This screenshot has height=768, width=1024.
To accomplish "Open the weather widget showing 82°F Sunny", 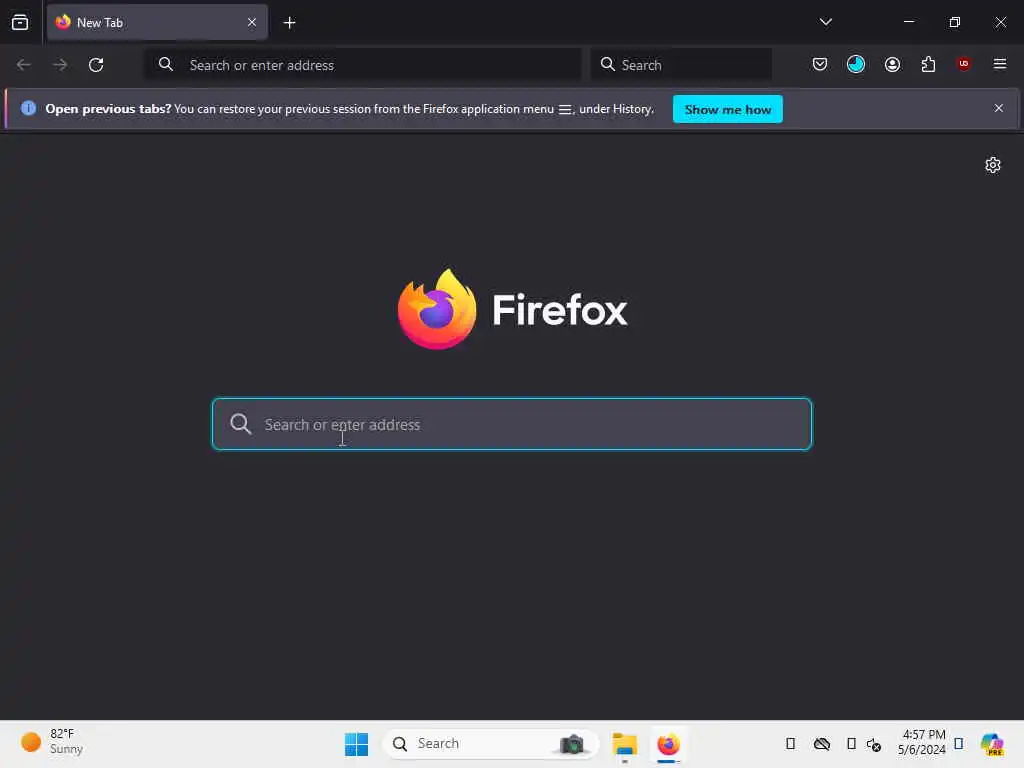I will point(52,742).
